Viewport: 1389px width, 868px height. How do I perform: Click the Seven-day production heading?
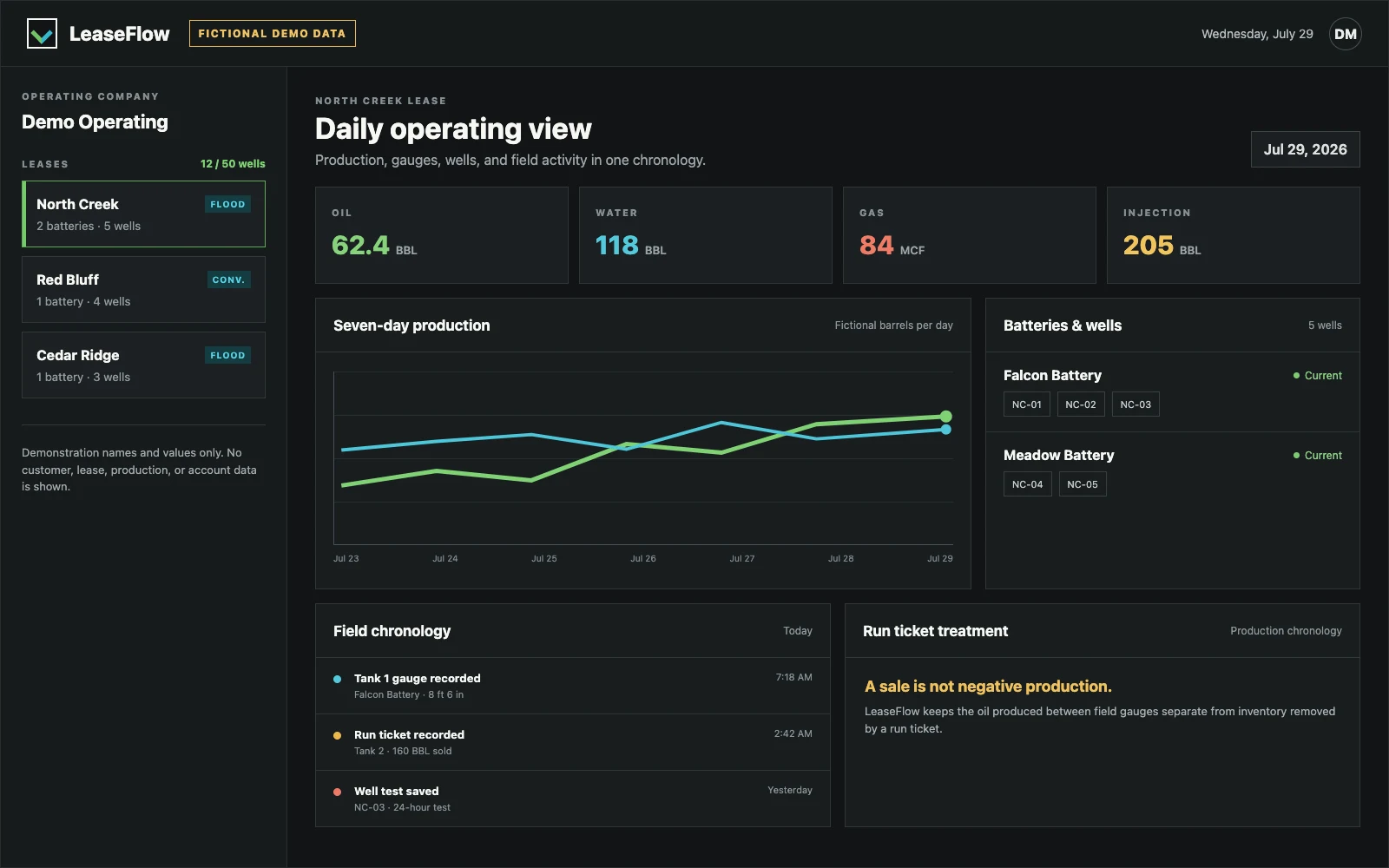coord(411,325)
